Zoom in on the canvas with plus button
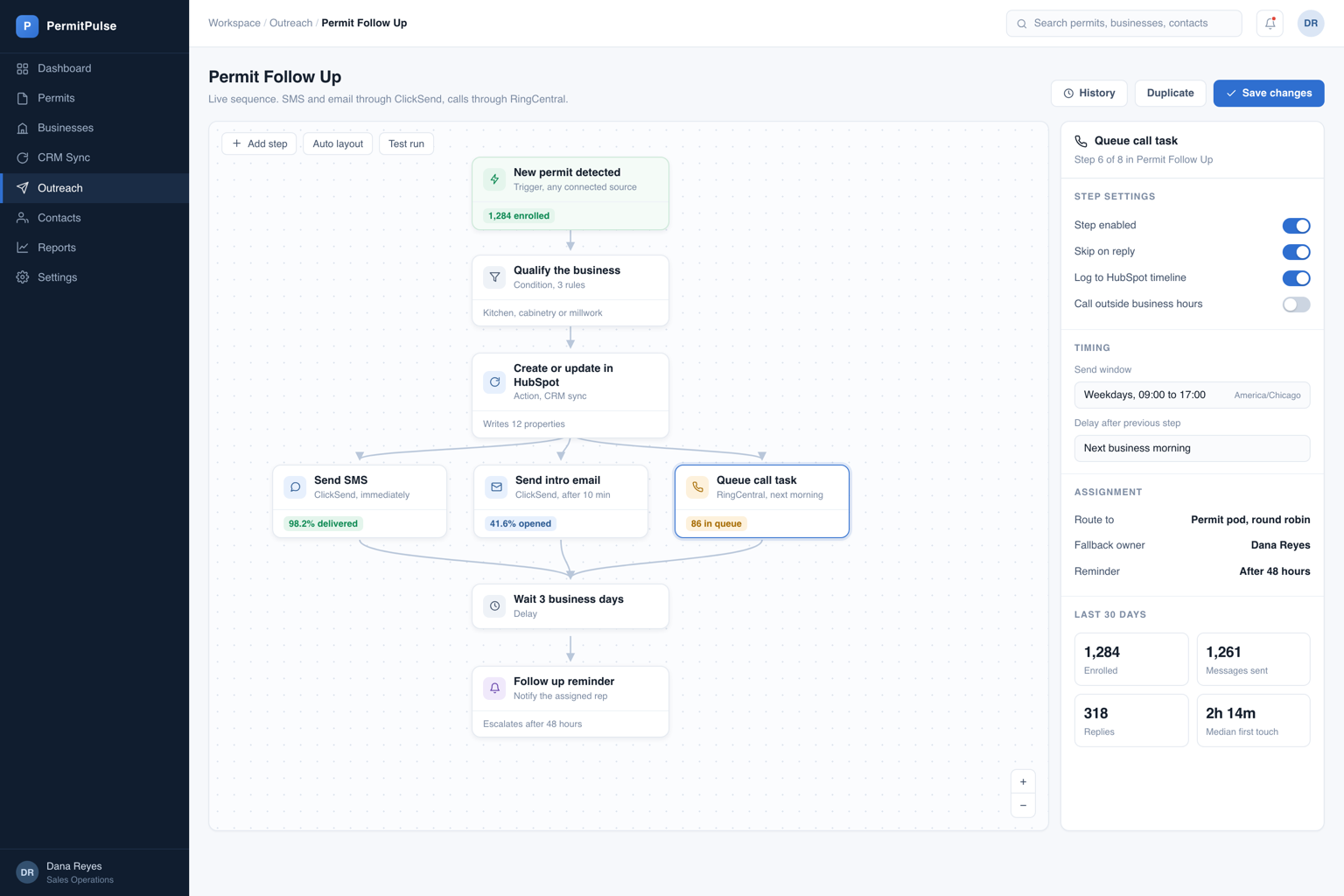The width and height of the screenshot is (1344, 896). pyautogui.click(x=1023, y=782)
